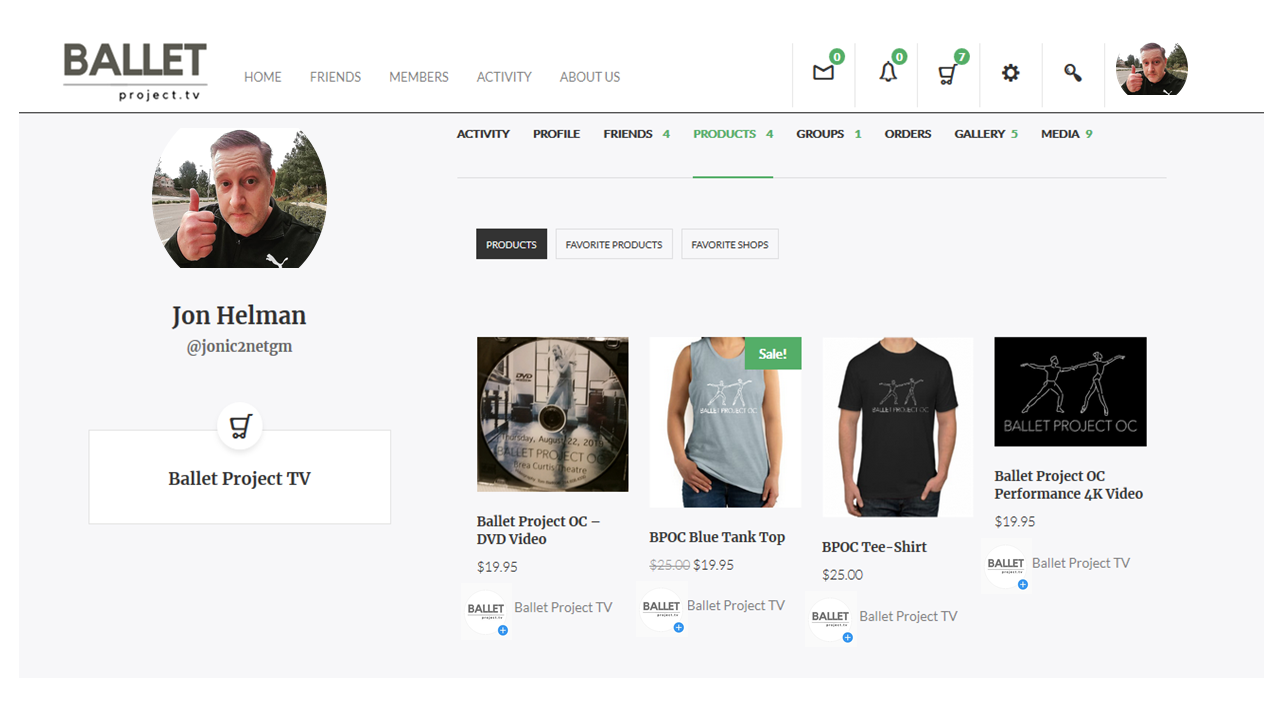
Task: Switch to the ORDERS tab
Action: click(908, 134)
